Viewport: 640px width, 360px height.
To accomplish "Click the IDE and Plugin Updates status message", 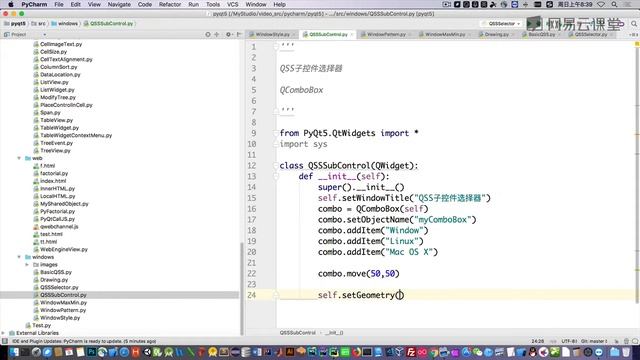I will click(84, 341).
